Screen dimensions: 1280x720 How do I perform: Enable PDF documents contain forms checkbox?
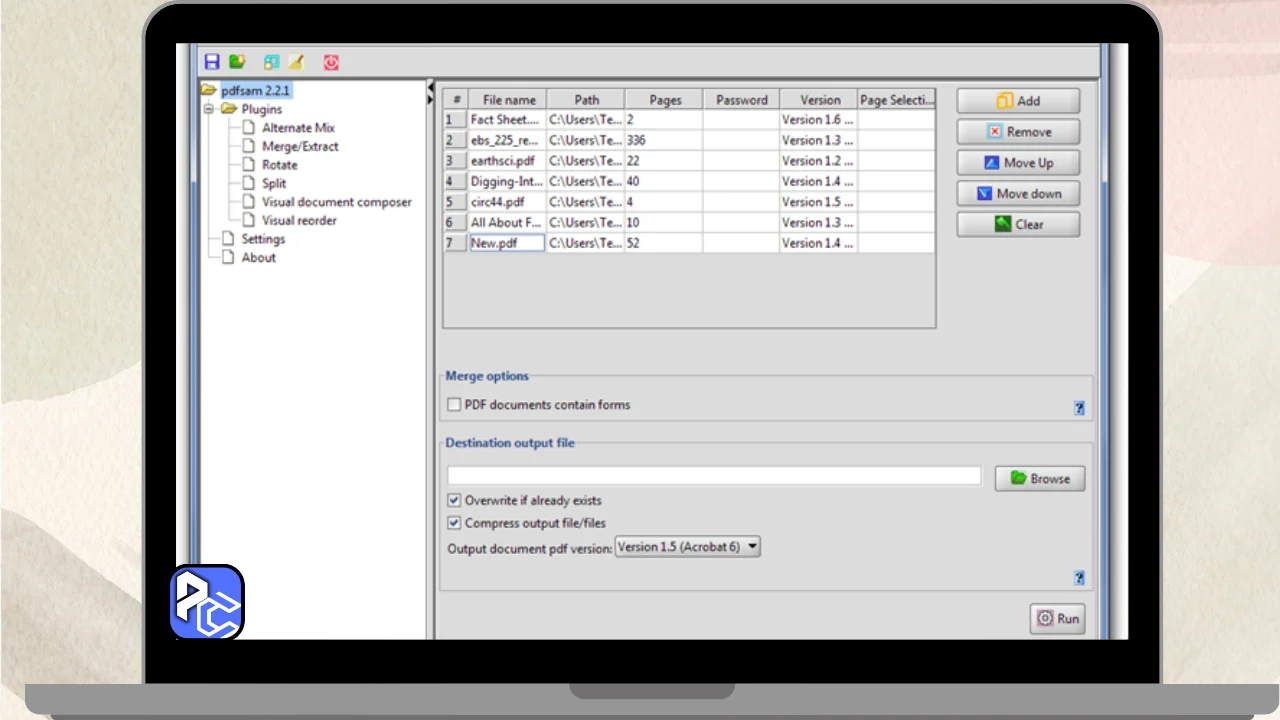[454, 405]
